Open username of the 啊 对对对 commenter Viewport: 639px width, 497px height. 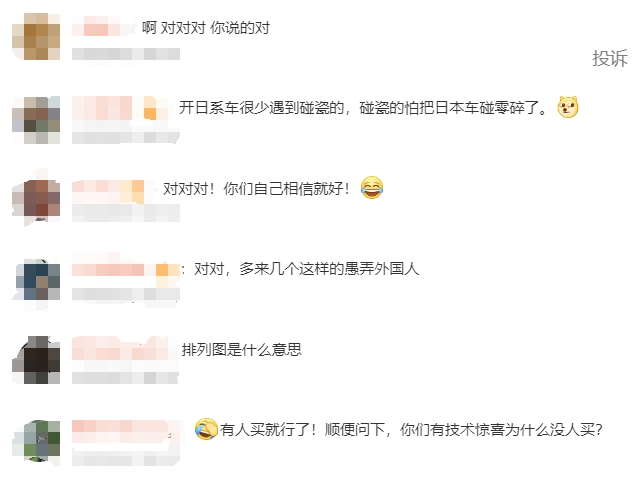[104, 29]
